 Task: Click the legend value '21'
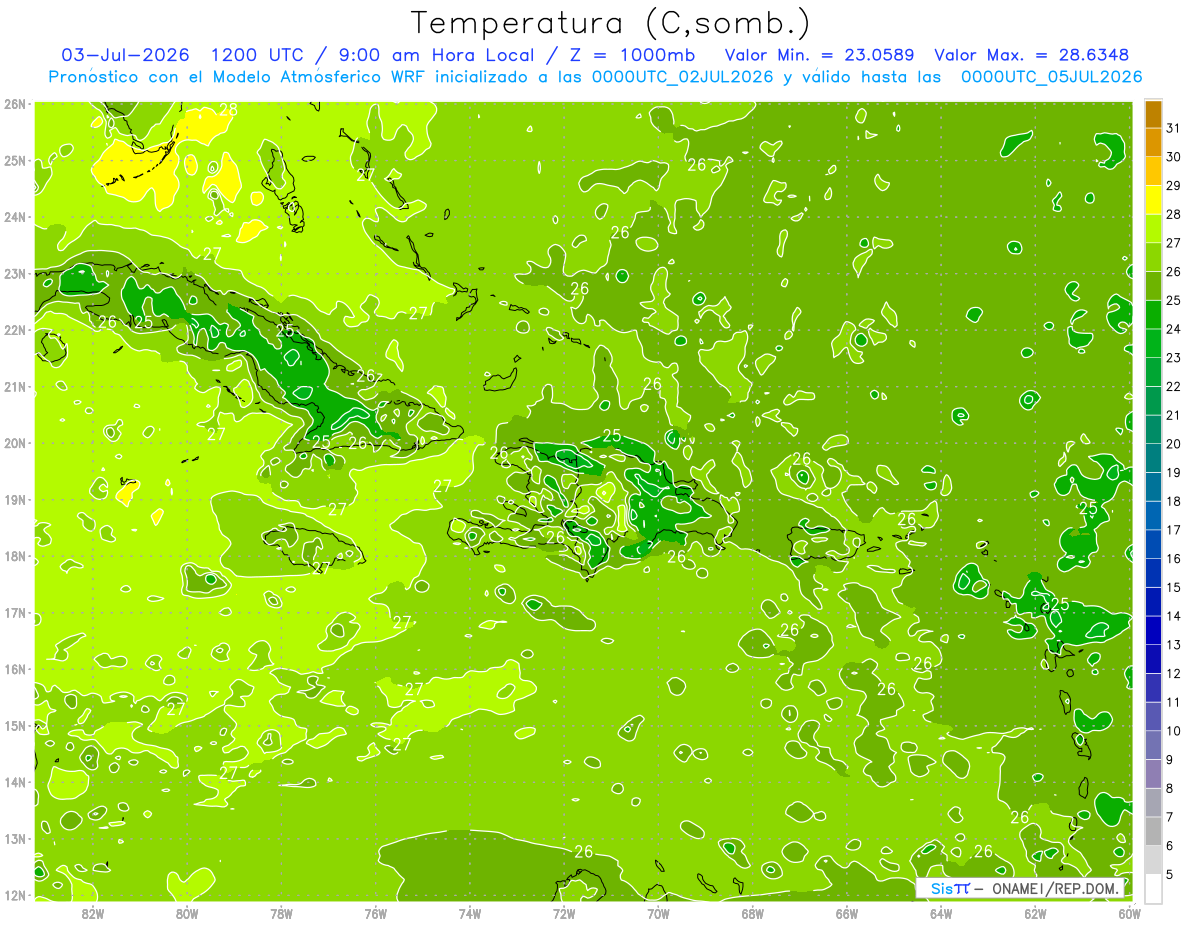[1174, 415]
